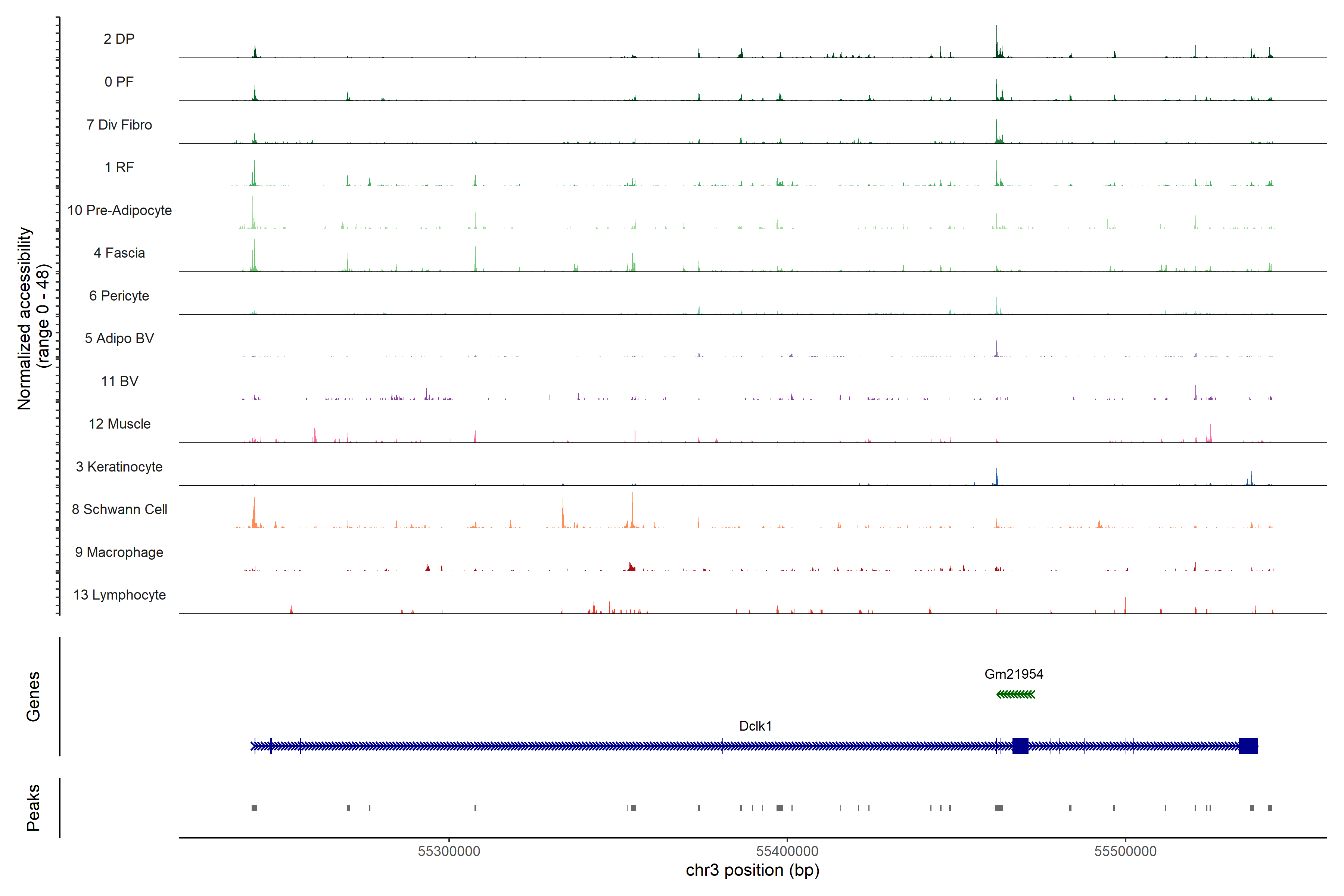This screenshot has height=896, width=1344.
Task: Click the green Gm21954 gene arrow
Action: [1015, 694]
